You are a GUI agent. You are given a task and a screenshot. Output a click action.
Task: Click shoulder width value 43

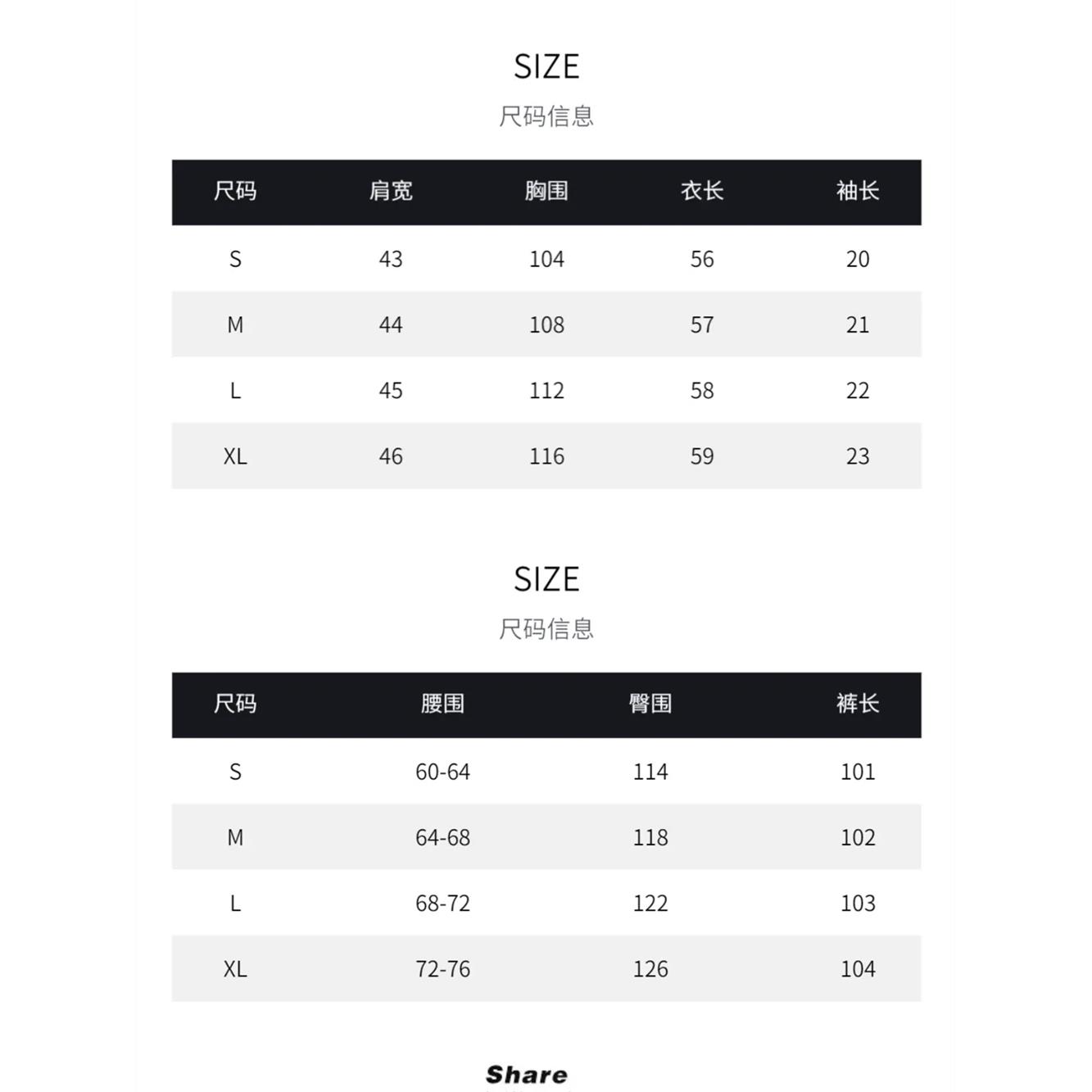click(x=391, y=259)
